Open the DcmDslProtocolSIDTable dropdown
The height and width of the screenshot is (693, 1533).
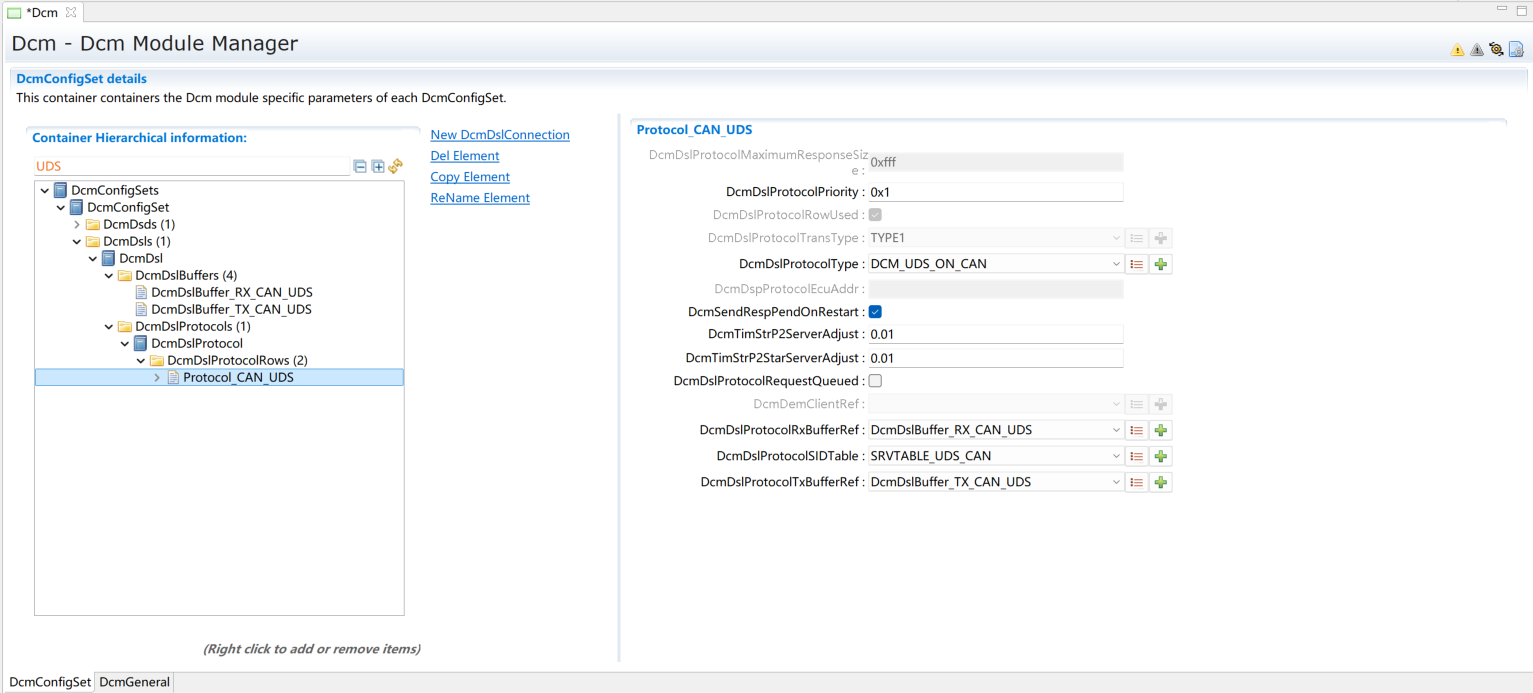[1116, 456]
